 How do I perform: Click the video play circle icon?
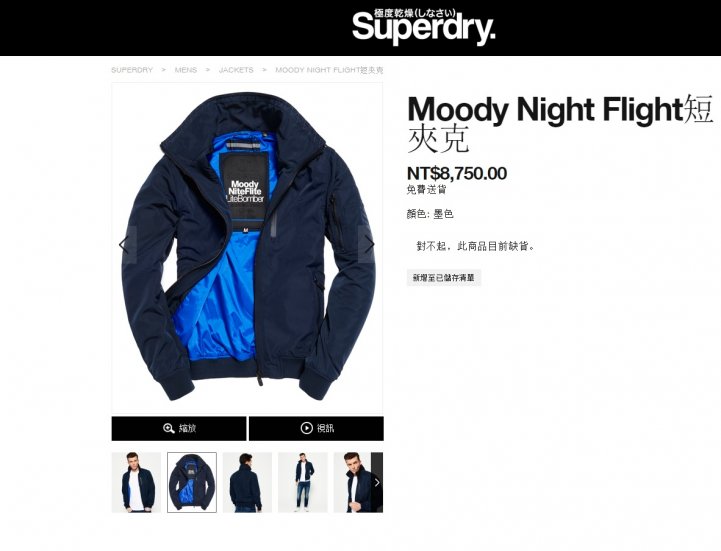[306, 428]
